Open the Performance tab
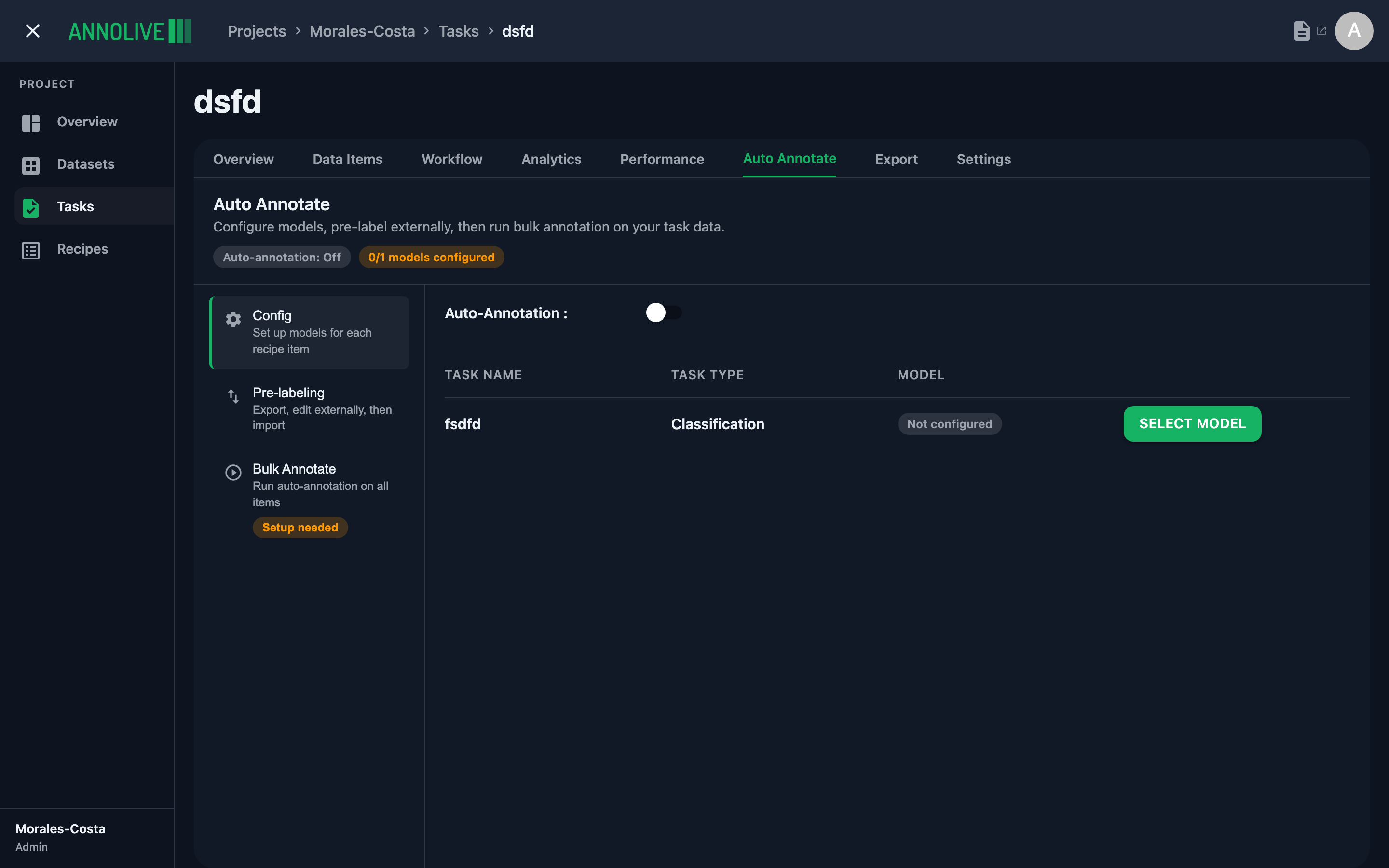This screenshot has height=868, width=1389. tap(662, 159)
